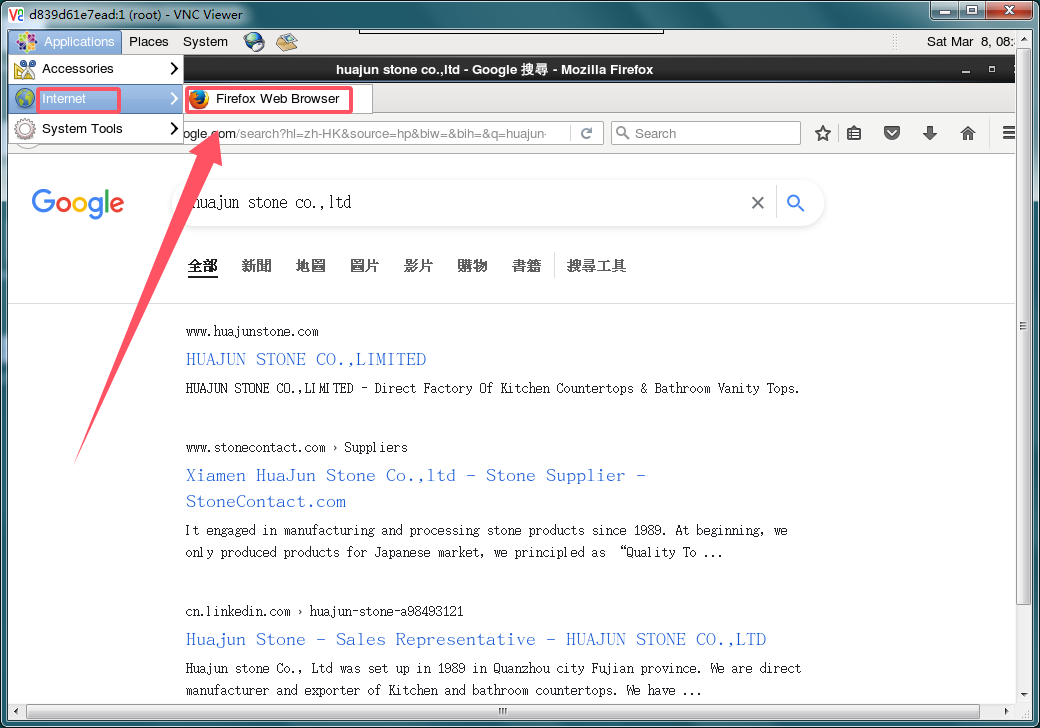1040x728 pixels.
Task: Open the 搜尋工具 search tools
Action: click(x=596, y=266)
